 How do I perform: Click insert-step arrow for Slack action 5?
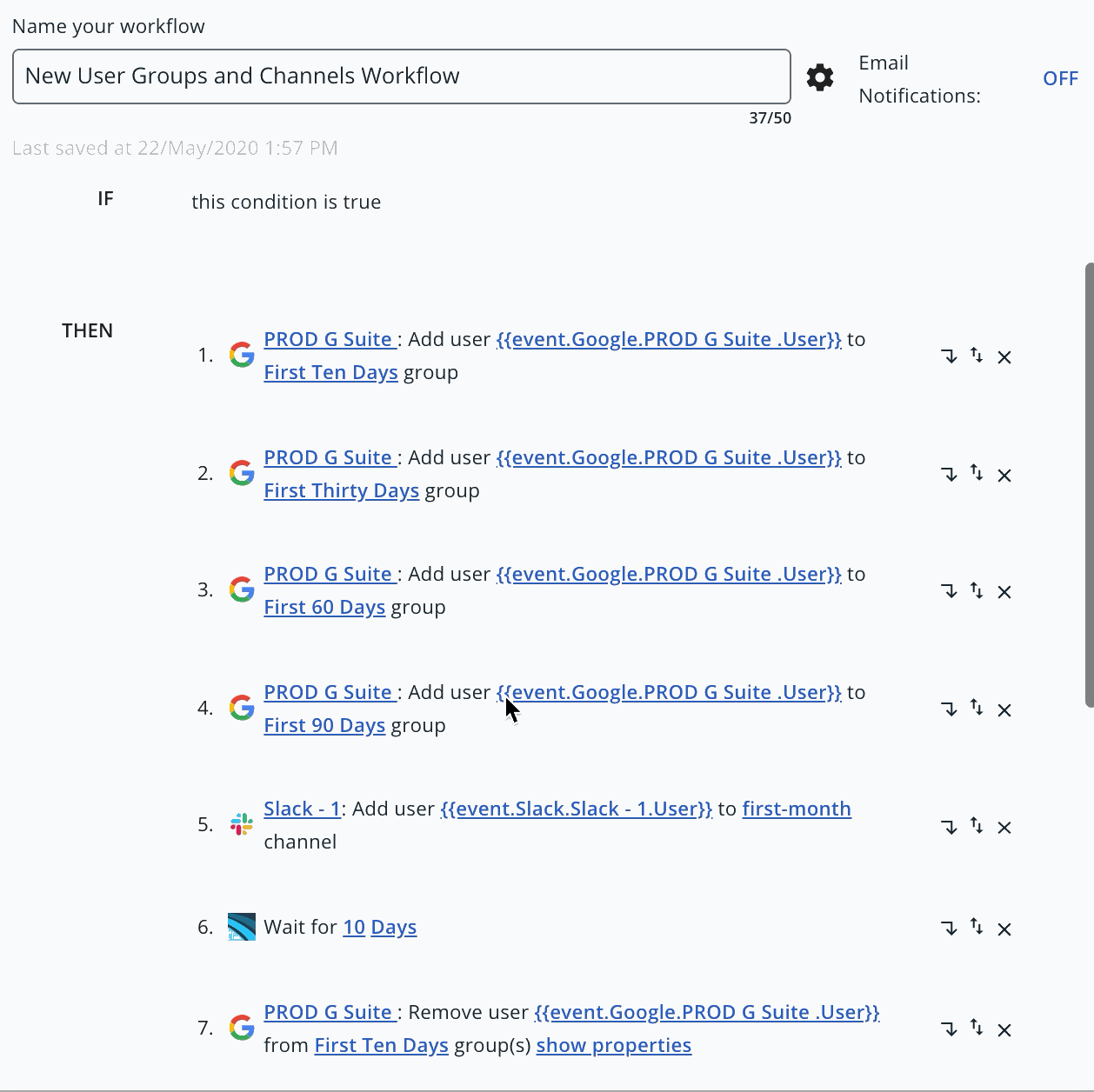click(949, 827)
